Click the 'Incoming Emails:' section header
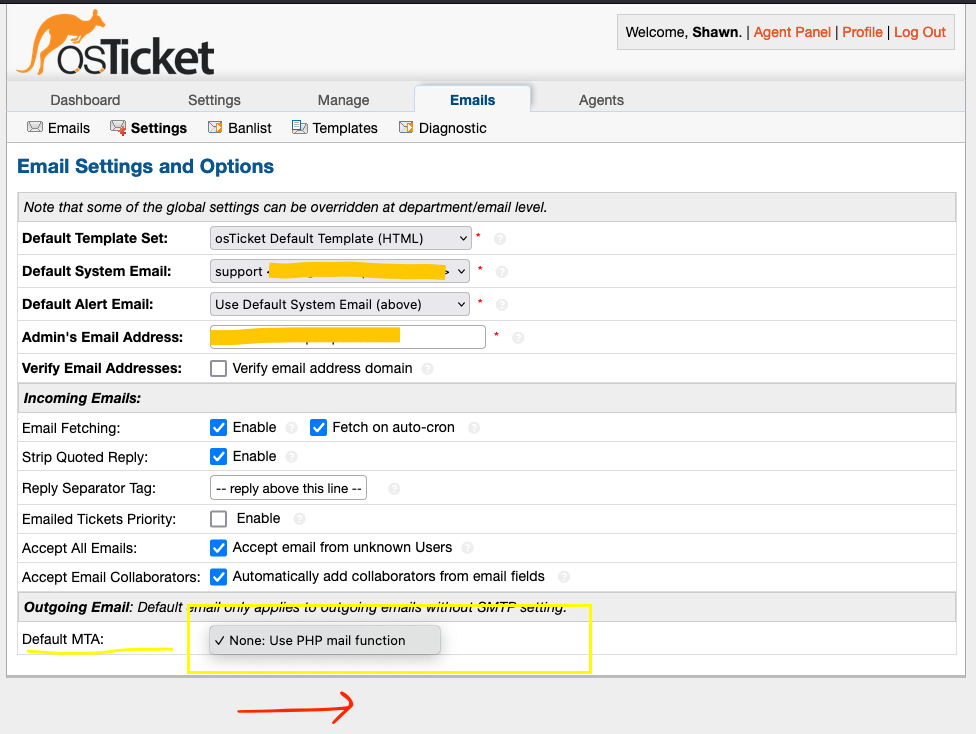976x734 pixels. pyautogui.click(x=82, y=398)
